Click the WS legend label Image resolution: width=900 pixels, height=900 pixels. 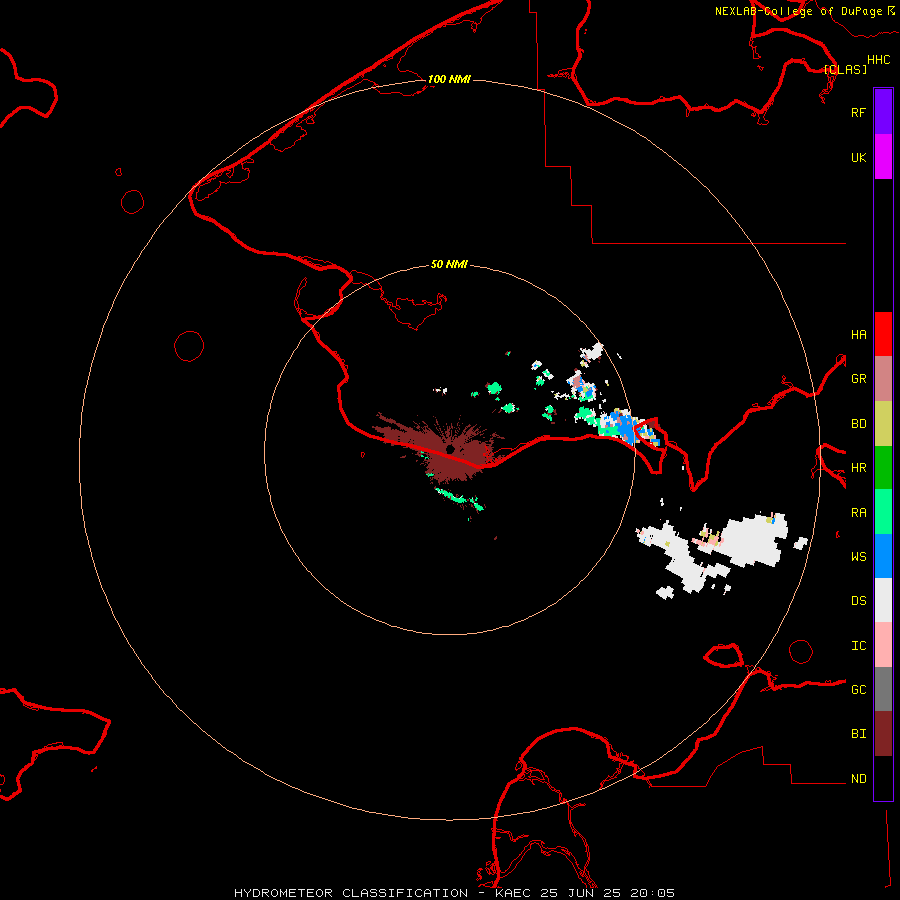tap(858, 556)
